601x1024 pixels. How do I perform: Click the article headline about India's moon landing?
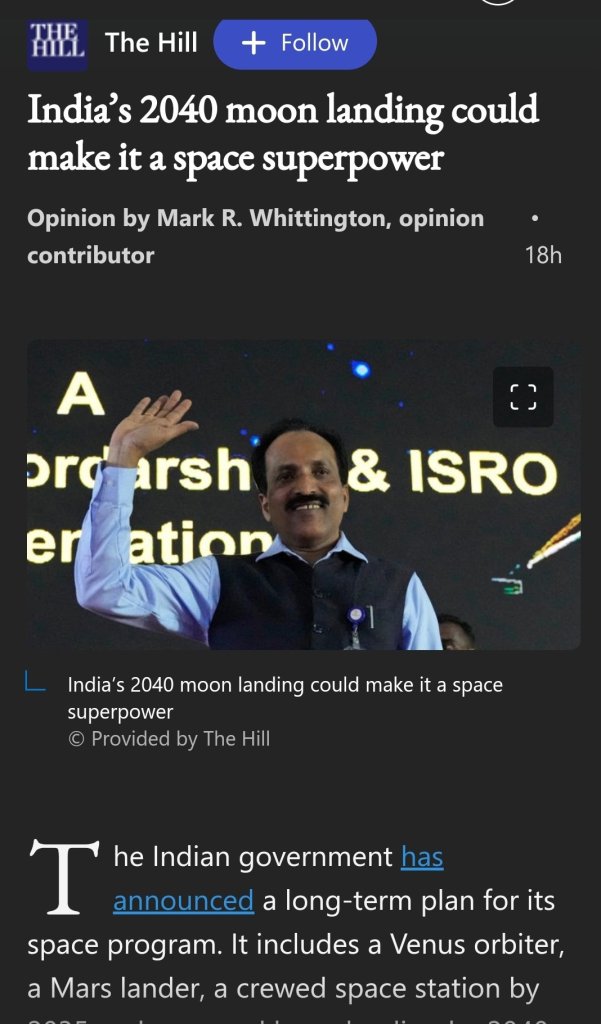(x=283, y=133)
